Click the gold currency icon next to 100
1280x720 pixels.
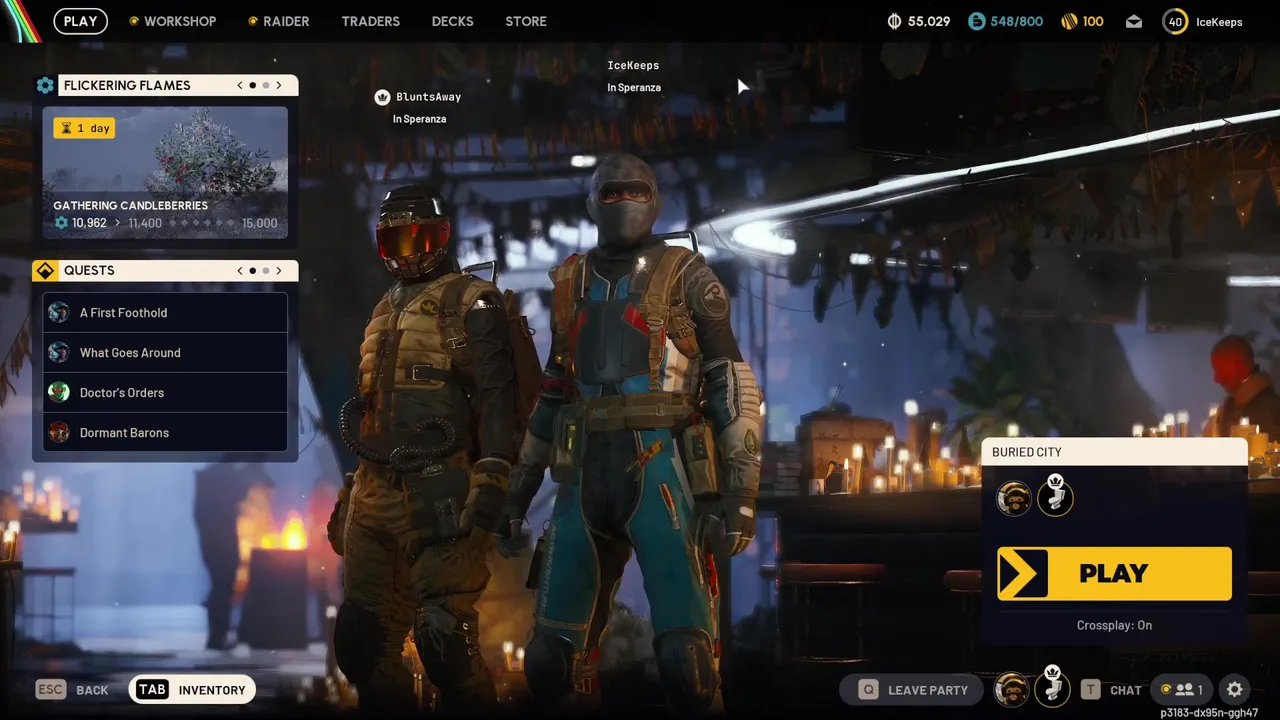pyautogui.click(x=1068, y=21)
